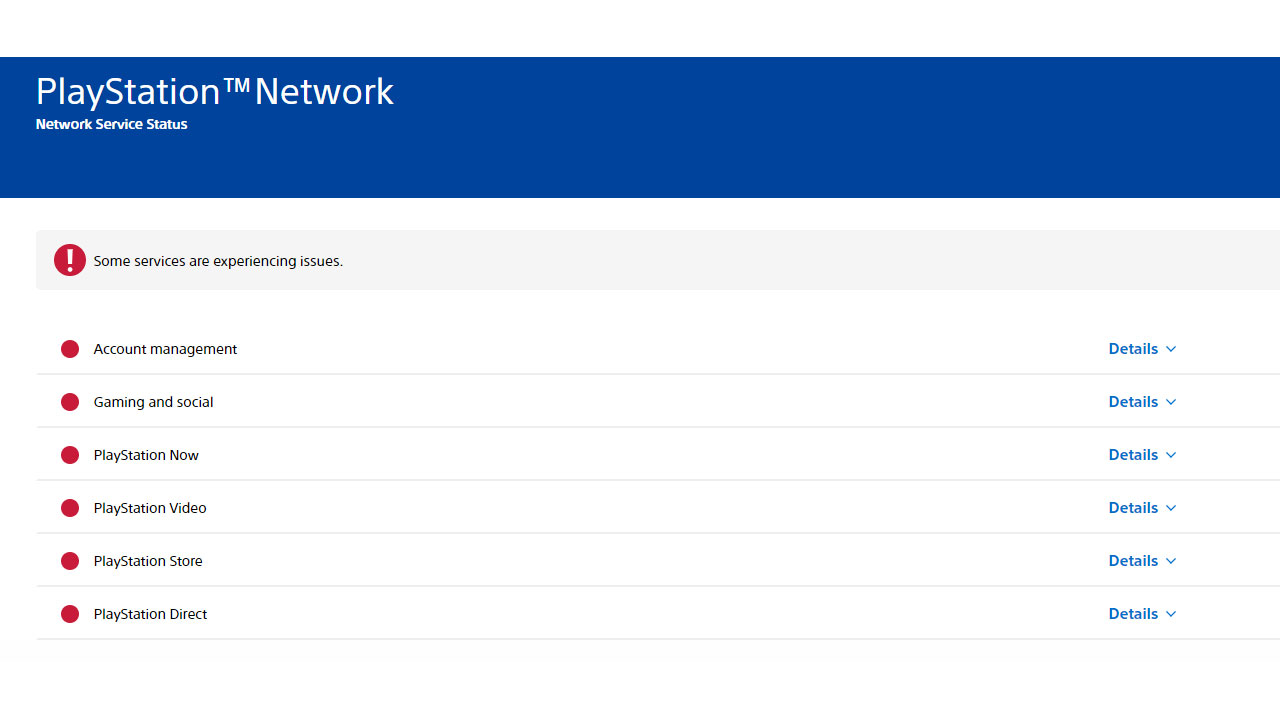Click the Details link for PlayStation Store
The image size is (1280, 720).
(1133, 561)
